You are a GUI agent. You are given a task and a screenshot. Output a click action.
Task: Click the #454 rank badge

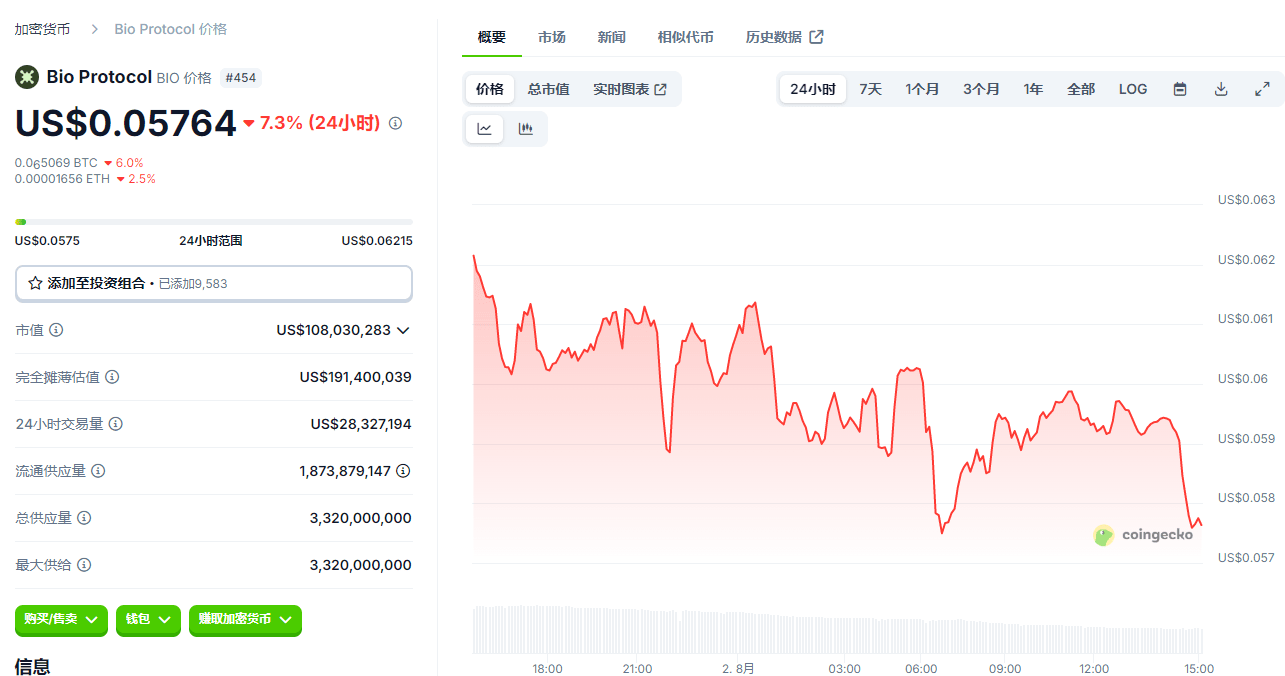(241, 77)
